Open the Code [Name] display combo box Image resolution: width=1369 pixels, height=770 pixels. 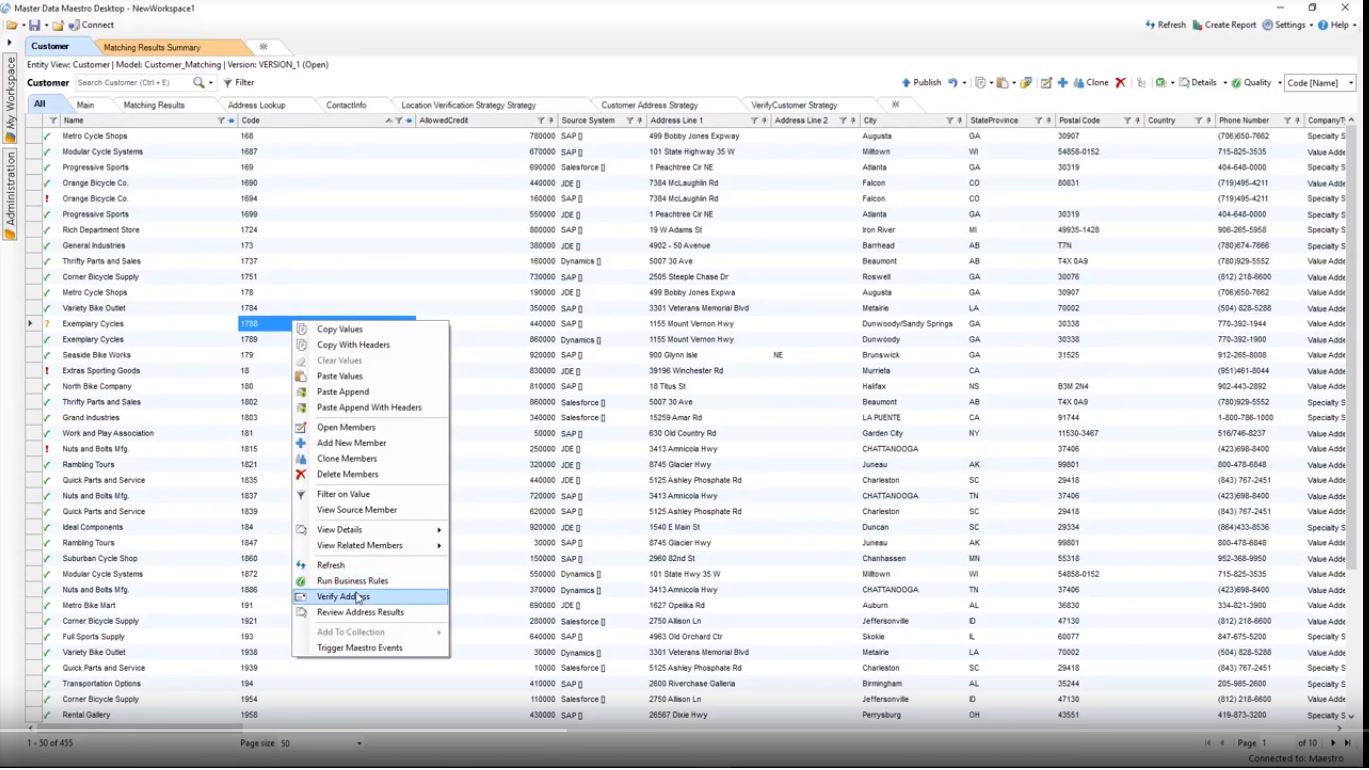click(1320, 83)
